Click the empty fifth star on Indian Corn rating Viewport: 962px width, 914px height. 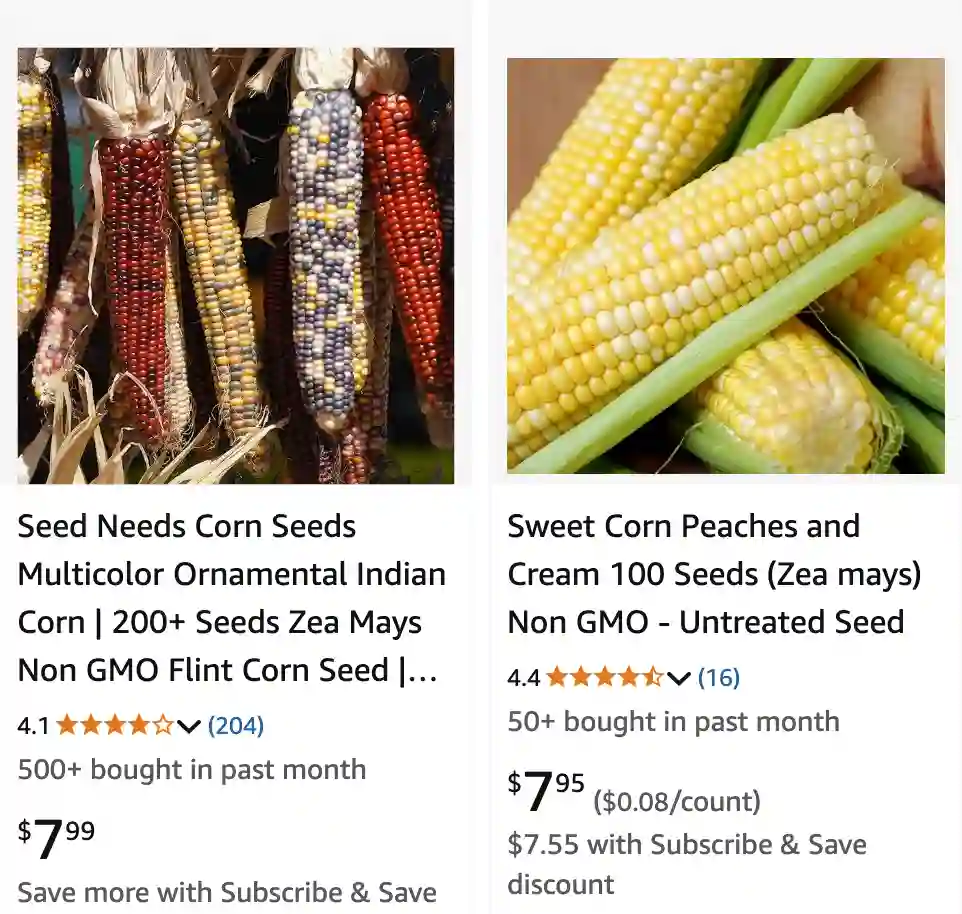pyautogui.click(x=163, y=725)
